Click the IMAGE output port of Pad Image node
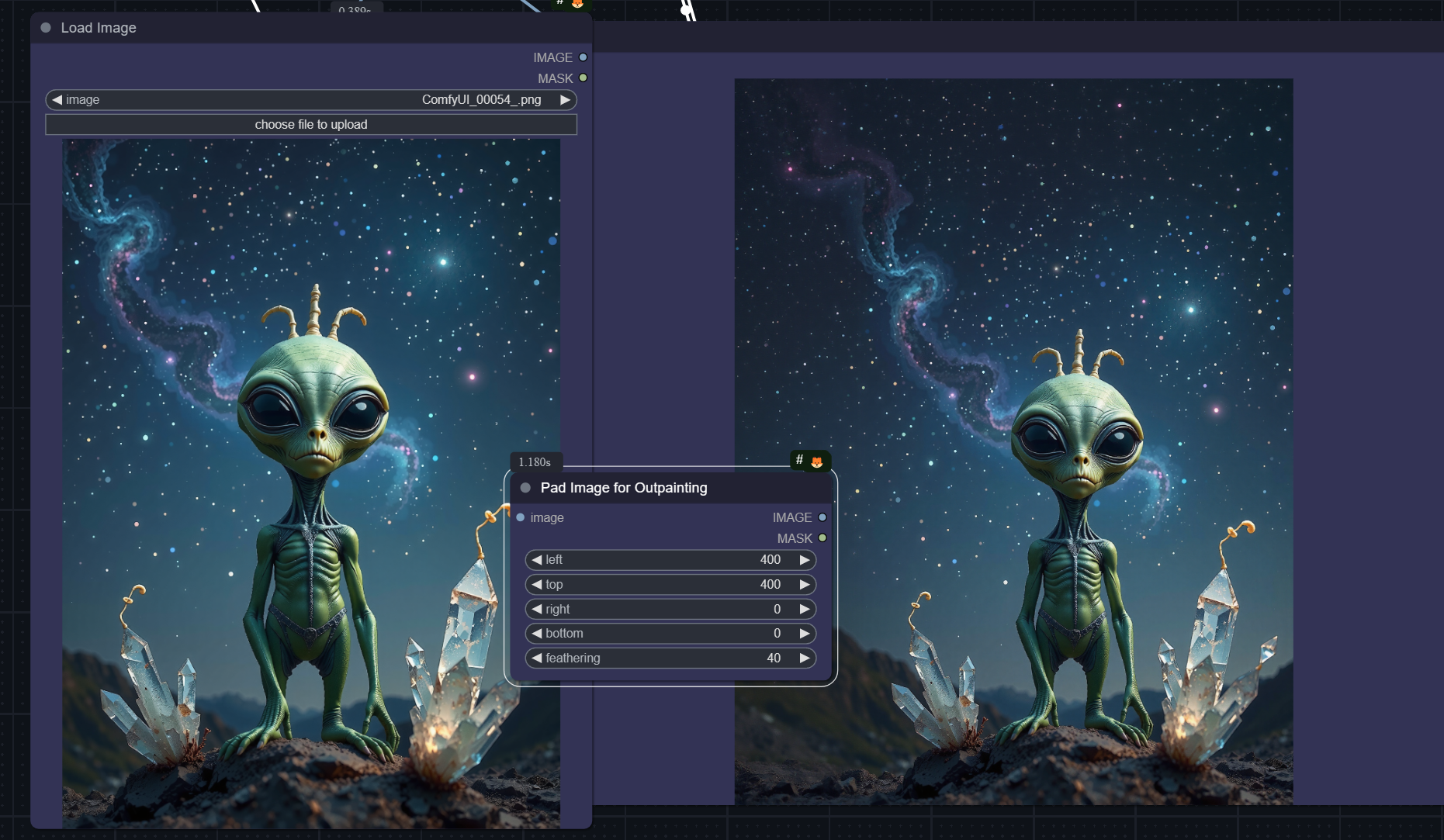This screenshot has width=1444, height=840. 822,517
